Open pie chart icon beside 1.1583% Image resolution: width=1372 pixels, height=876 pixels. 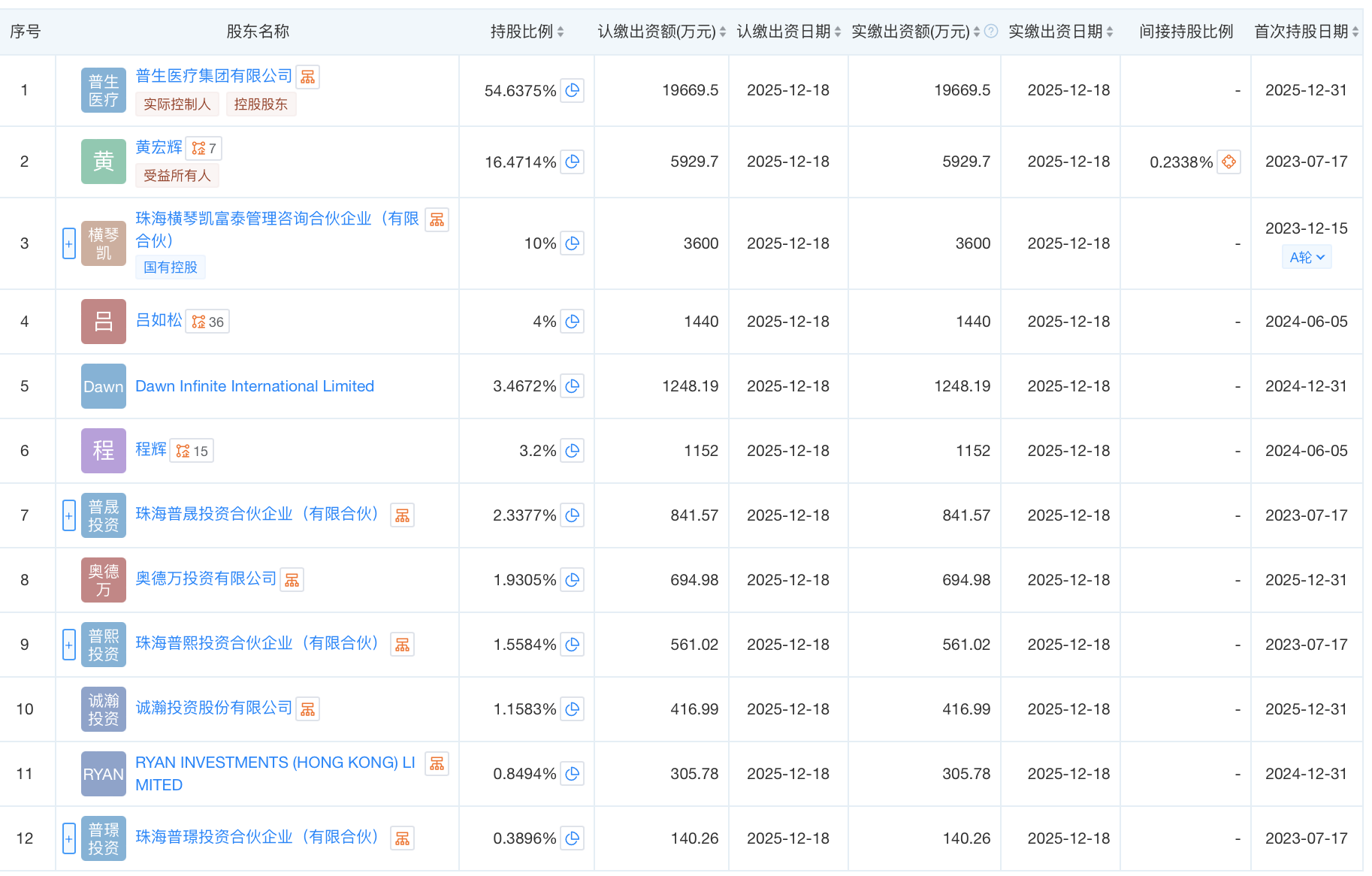(x=573, y=709)
